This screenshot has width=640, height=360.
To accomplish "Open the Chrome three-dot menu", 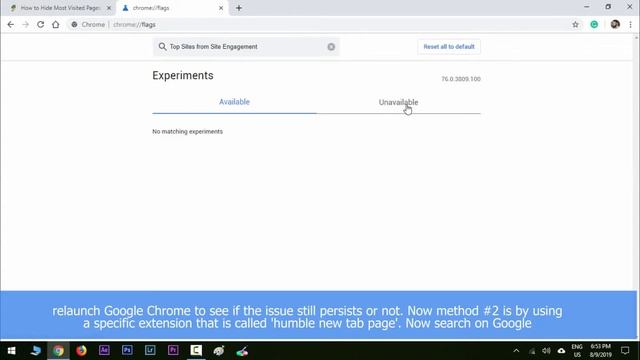I will tap(631, 24).
